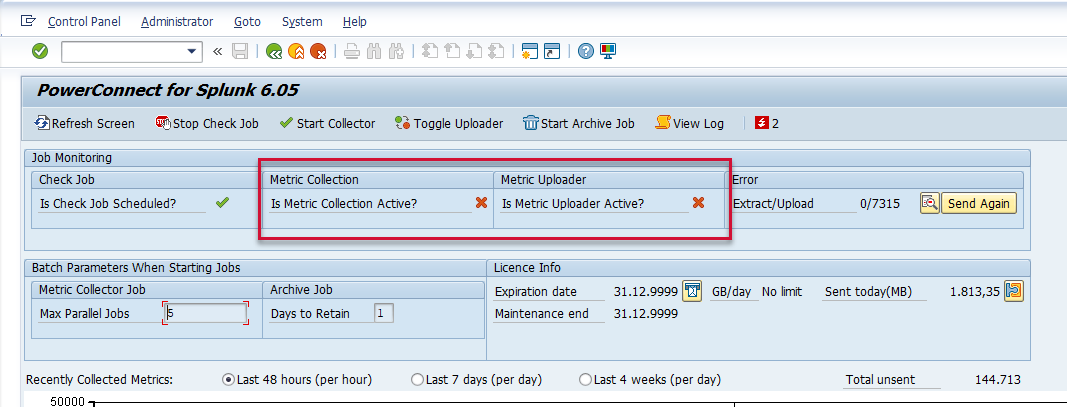Open the session menu icon at top-left
Screen dimensions: 1067x407
coord(28,21)
